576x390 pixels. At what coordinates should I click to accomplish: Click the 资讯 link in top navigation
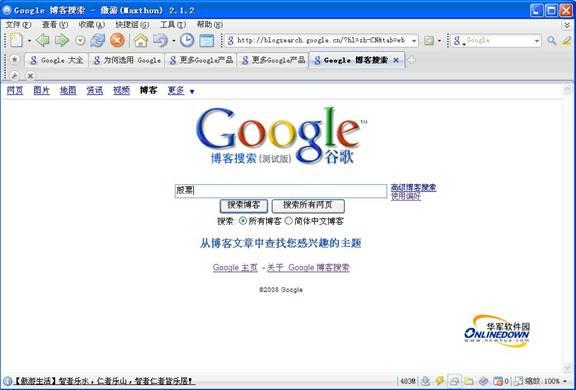point(94,90)
